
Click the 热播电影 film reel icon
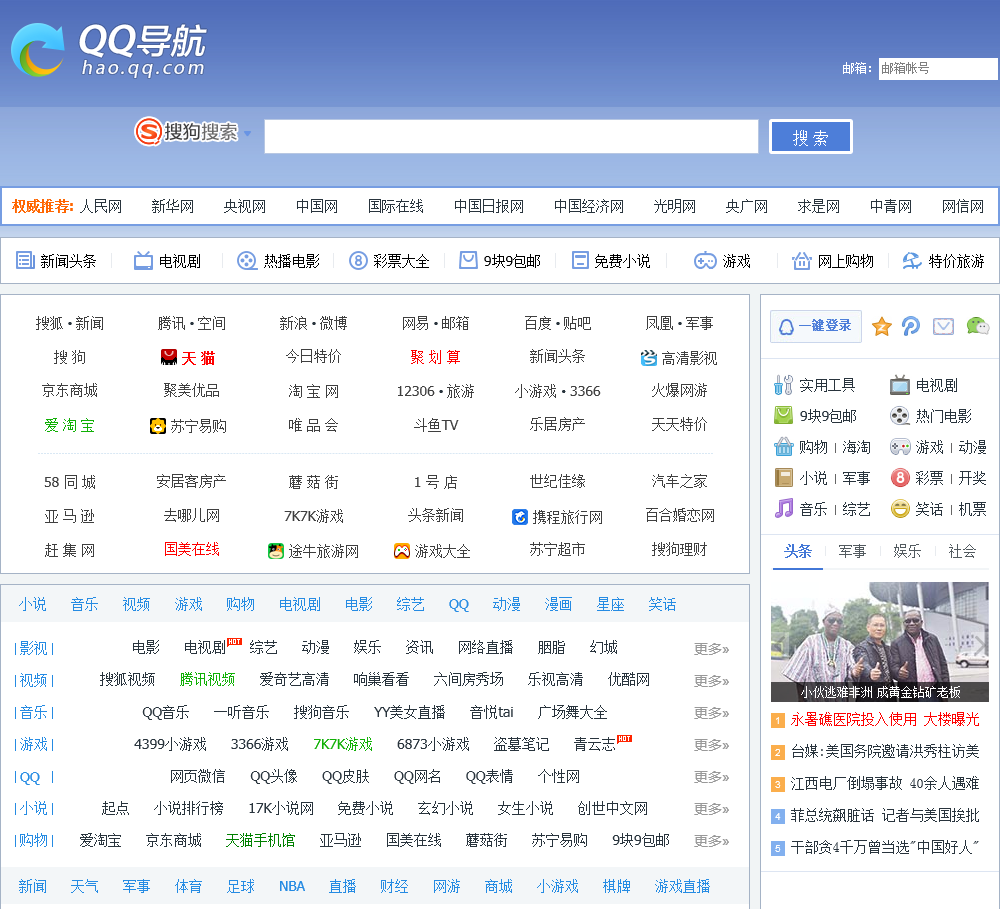pos(247,260)
